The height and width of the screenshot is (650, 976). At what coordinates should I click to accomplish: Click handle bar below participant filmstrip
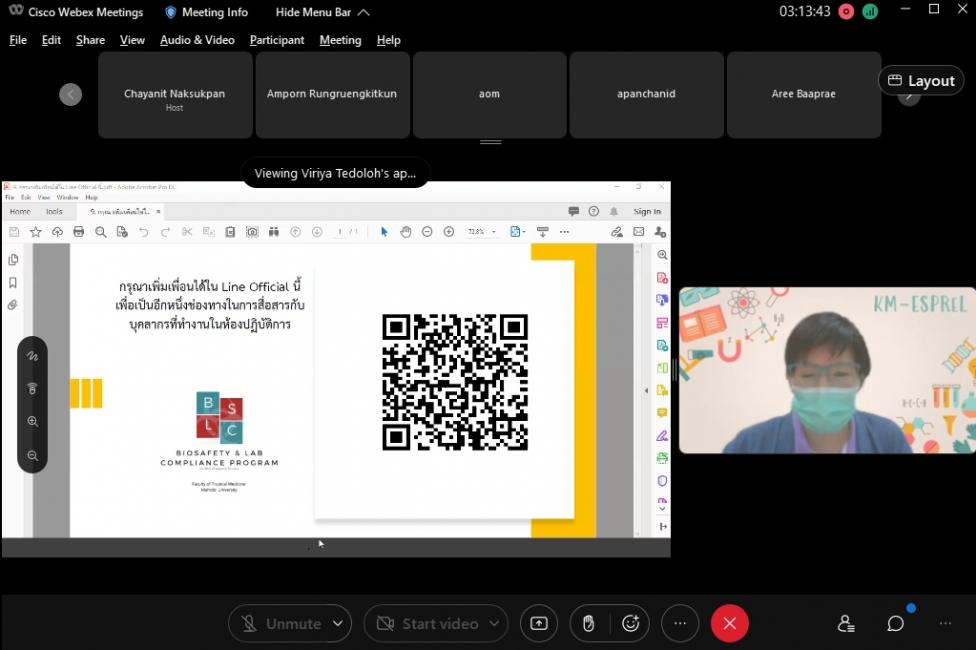490,142
